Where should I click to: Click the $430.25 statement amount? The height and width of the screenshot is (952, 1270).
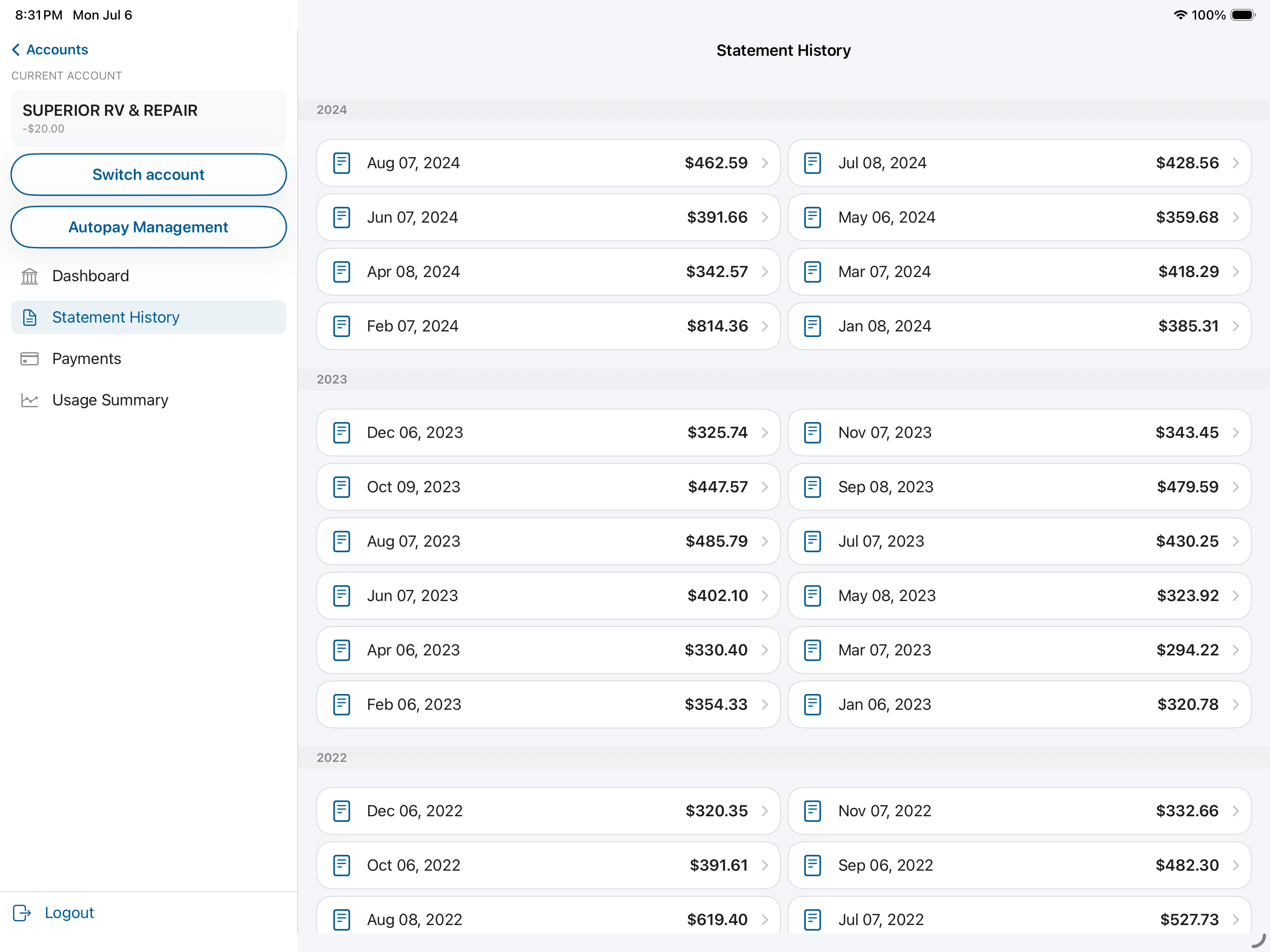1187,542
